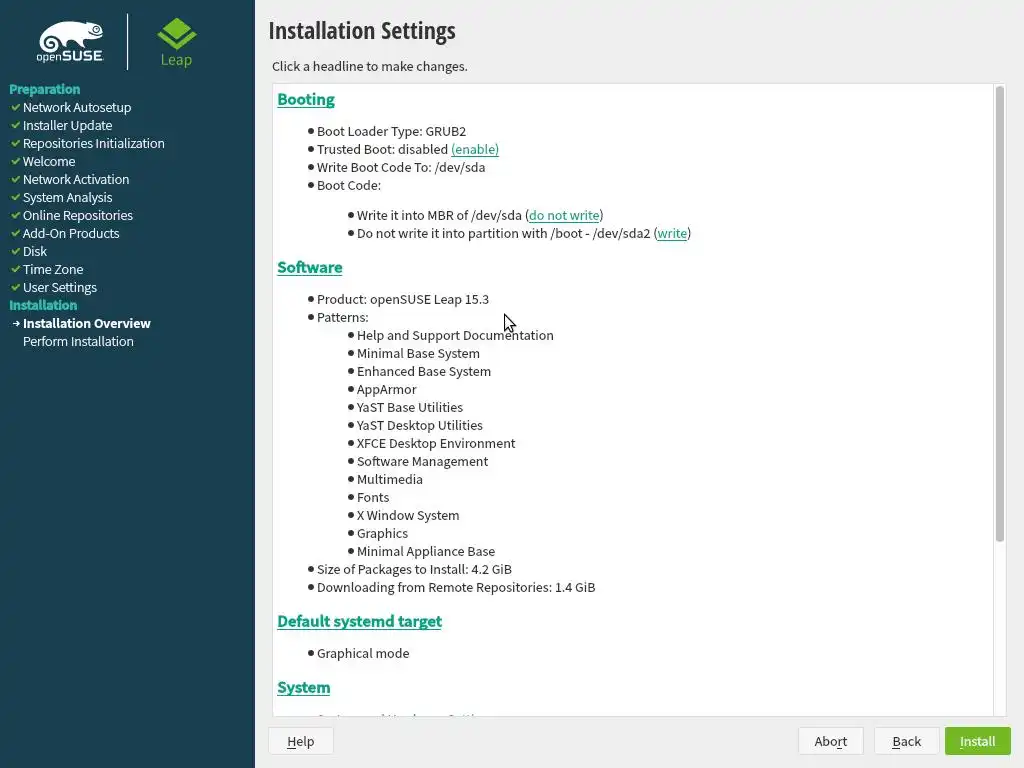Enable Trusted Boot via the enable link

coord(475,150)
